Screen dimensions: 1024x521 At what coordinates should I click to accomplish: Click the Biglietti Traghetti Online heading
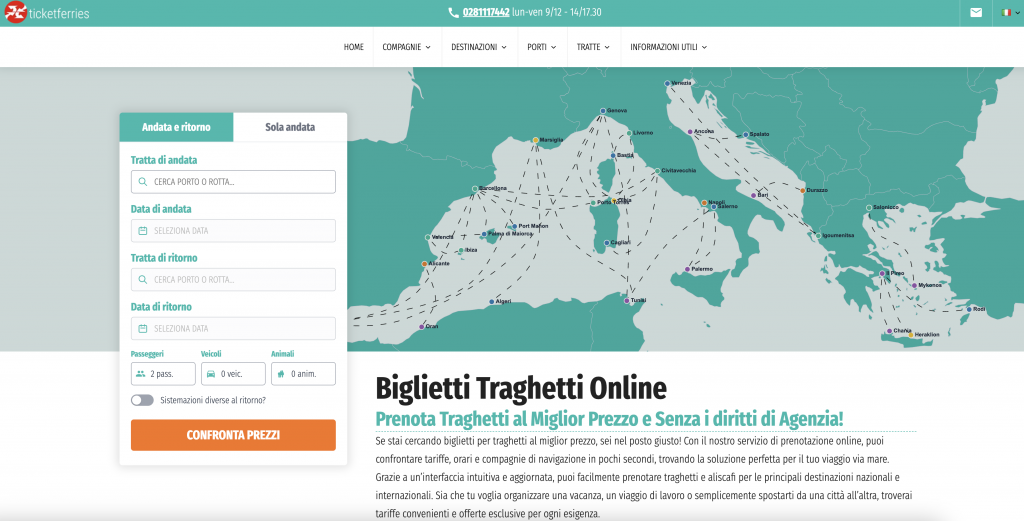coord(520,388)
